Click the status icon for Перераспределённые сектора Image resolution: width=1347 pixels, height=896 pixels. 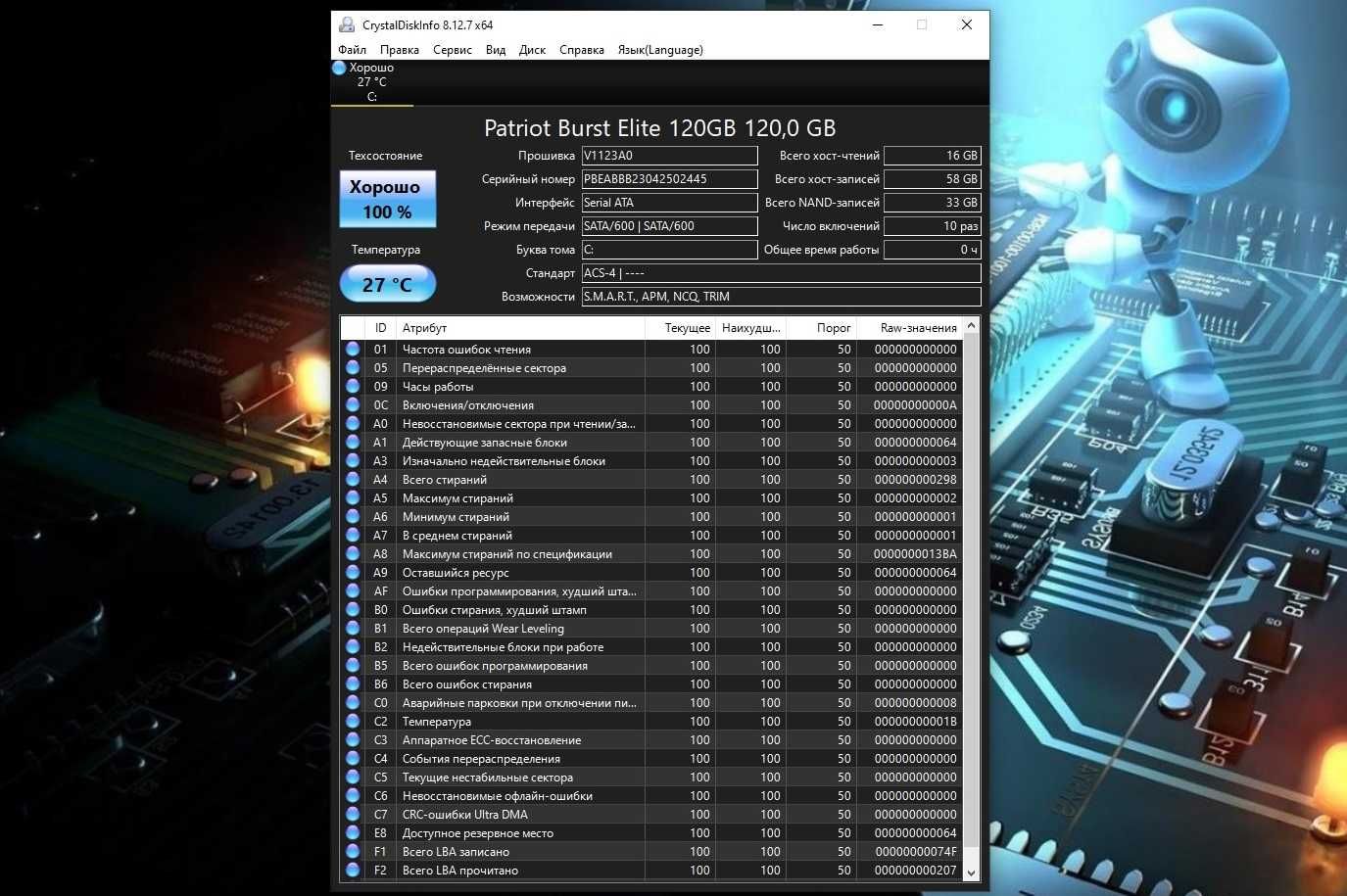click(x=353, y=367)
